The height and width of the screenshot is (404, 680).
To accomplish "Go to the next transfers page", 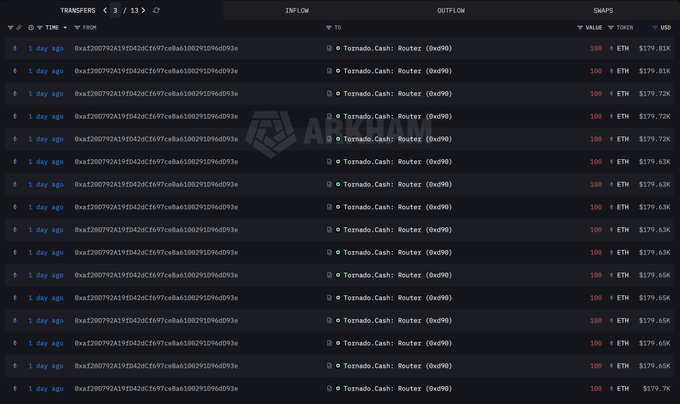I will tap(144, 10).
